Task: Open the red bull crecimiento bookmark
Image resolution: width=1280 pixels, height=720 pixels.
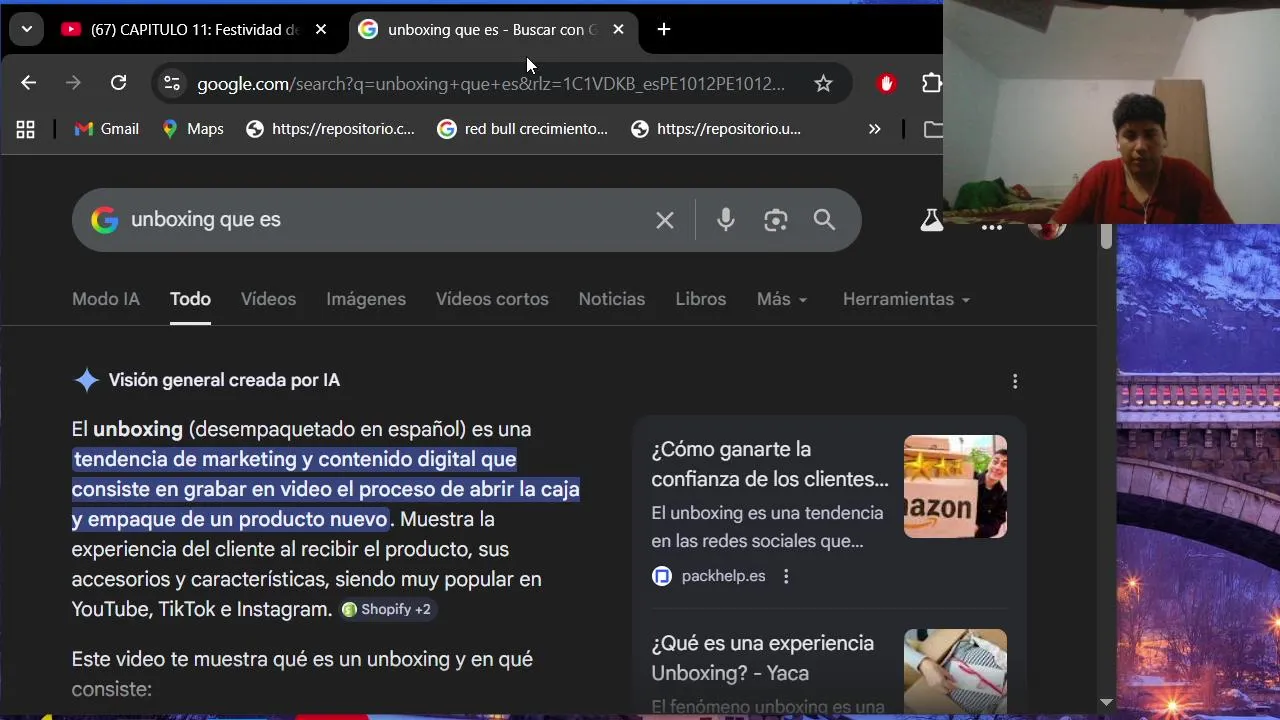Action: (x=522, y=129)
